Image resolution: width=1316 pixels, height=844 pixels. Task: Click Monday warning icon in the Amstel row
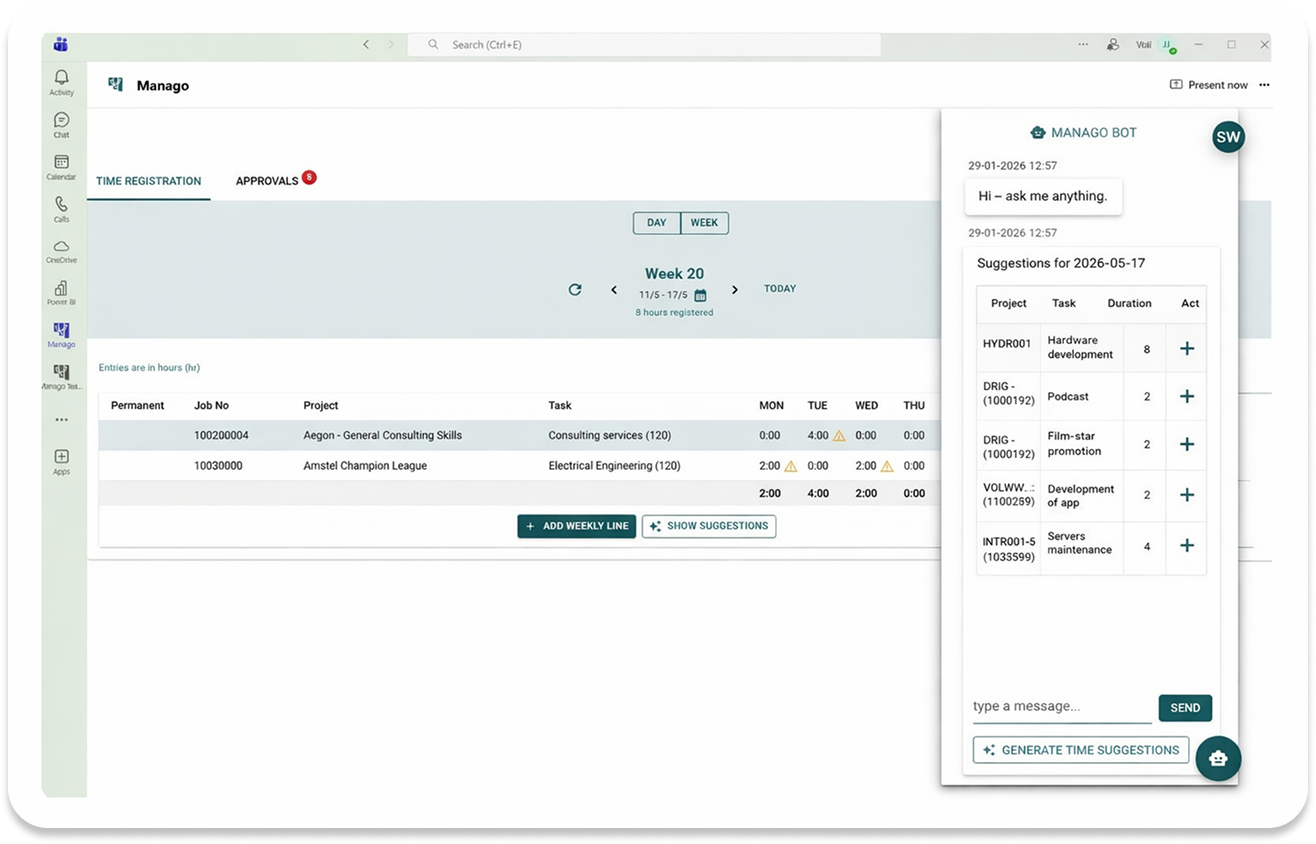tap(790, 466)
